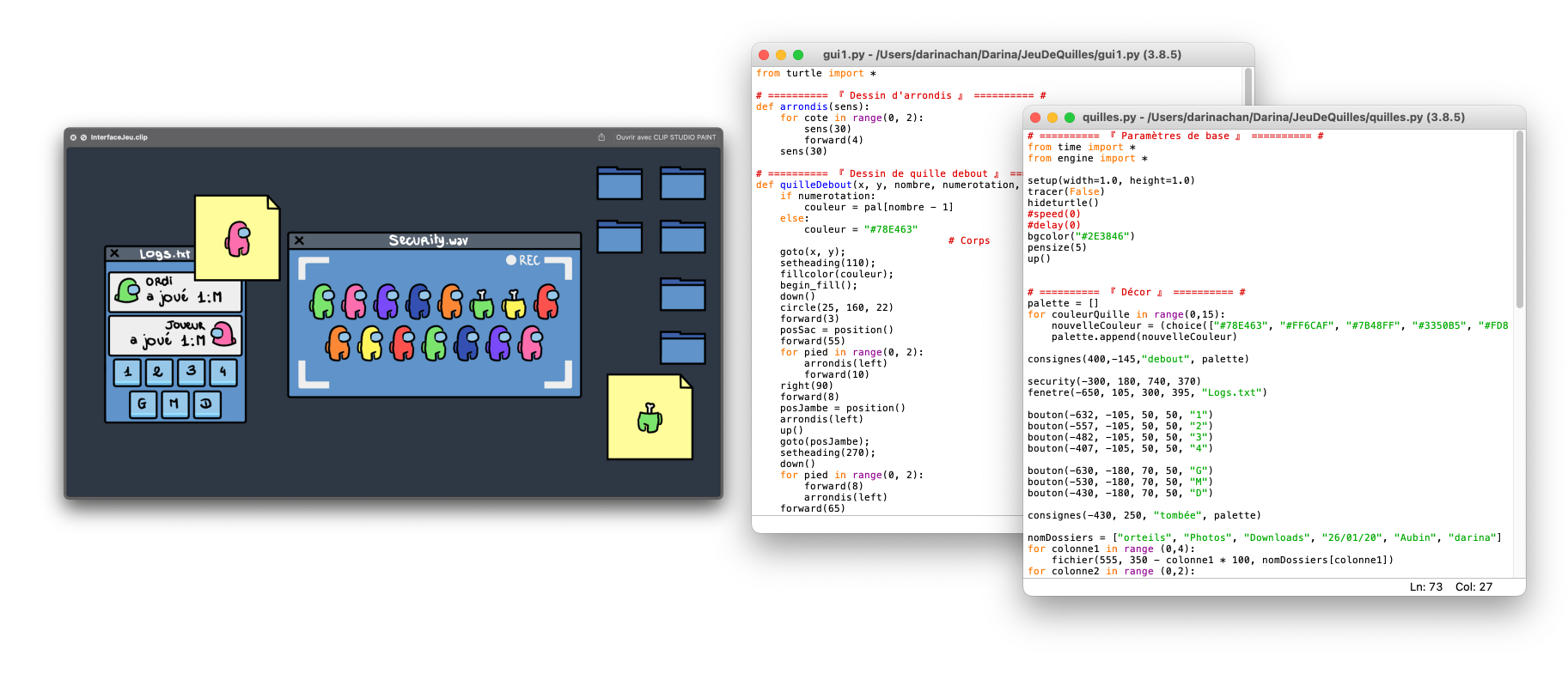This screenshot has width=1568, height=686.
Task: Click the REC indicator in Security.wav
Action: [522, 260]
